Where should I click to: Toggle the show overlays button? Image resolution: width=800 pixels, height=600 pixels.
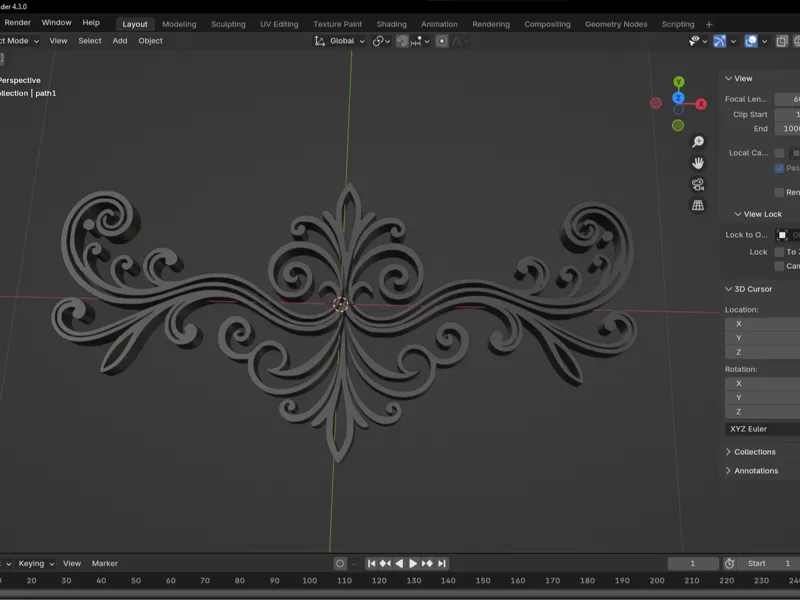pos(751,41)
